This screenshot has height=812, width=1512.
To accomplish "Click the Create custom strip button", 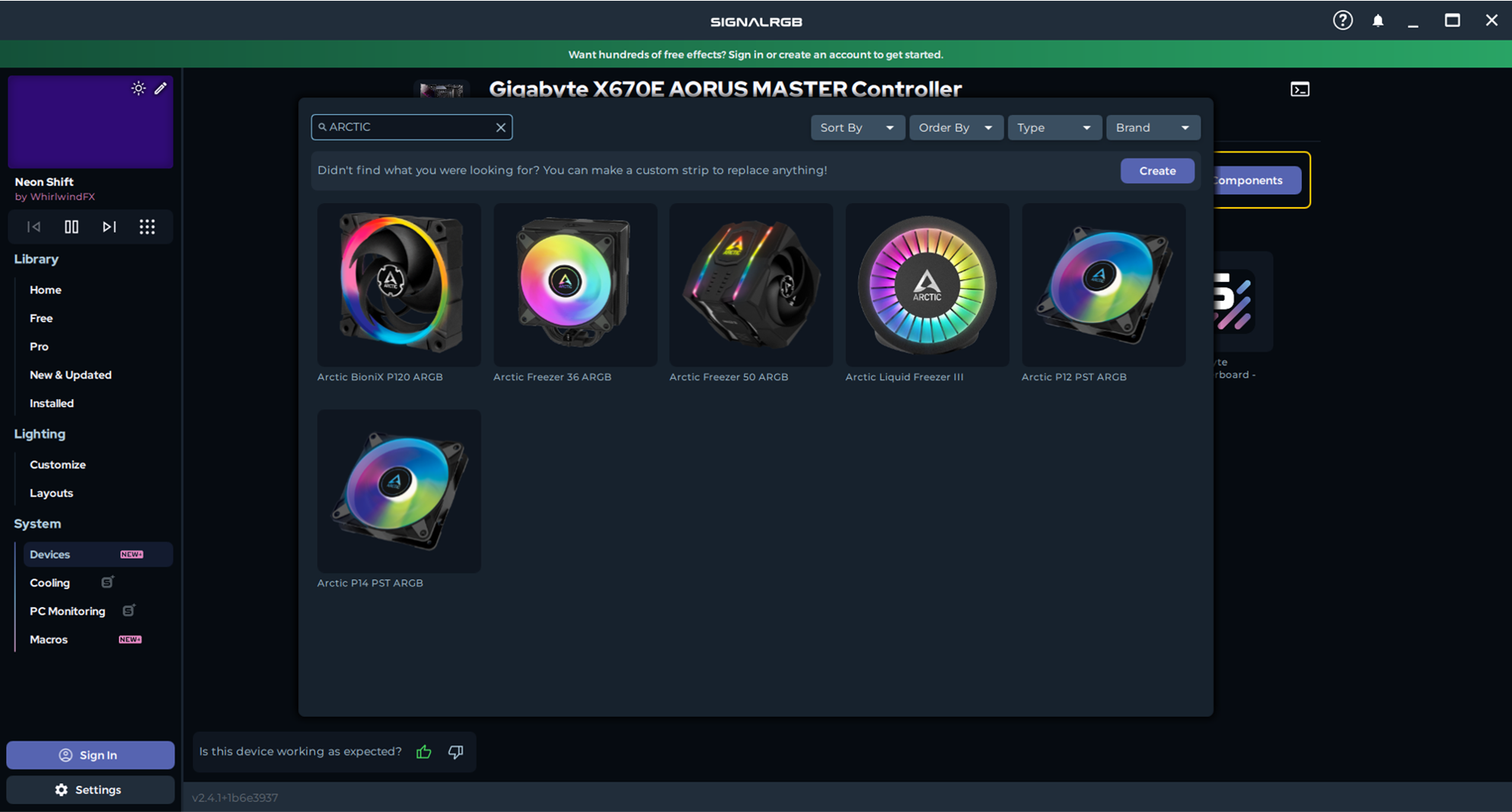I will pyautogui.click(x=1157, y=171).
